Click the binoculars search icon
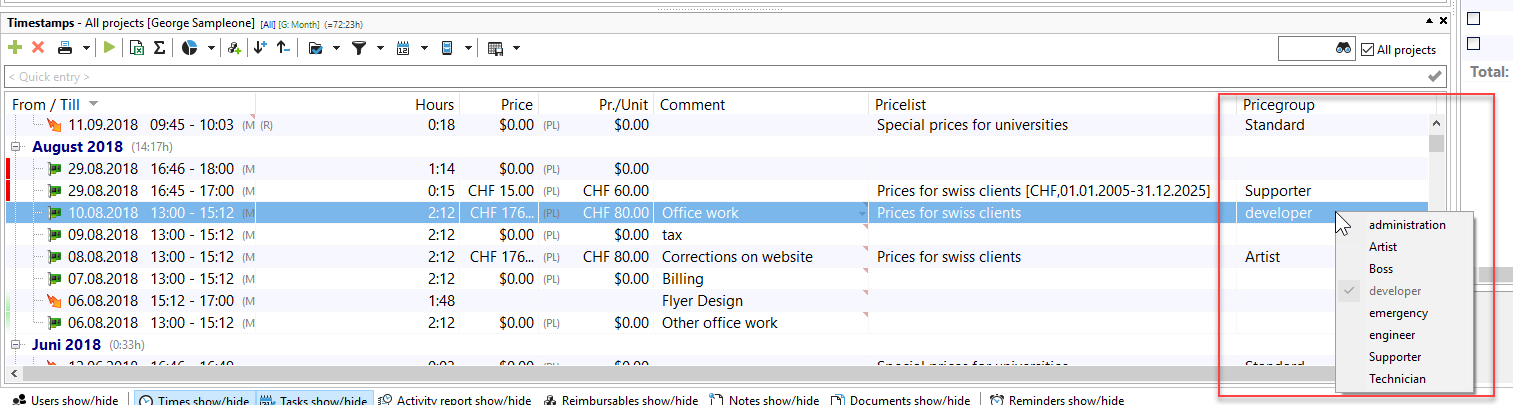The height and width of the screenshot is (405, 1513). click(x=1344, y=49)
